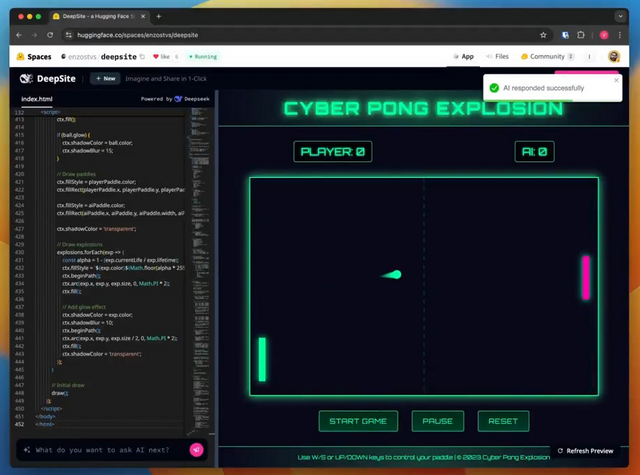
Task: Create a new project with New button
Action: pos(104,78)
